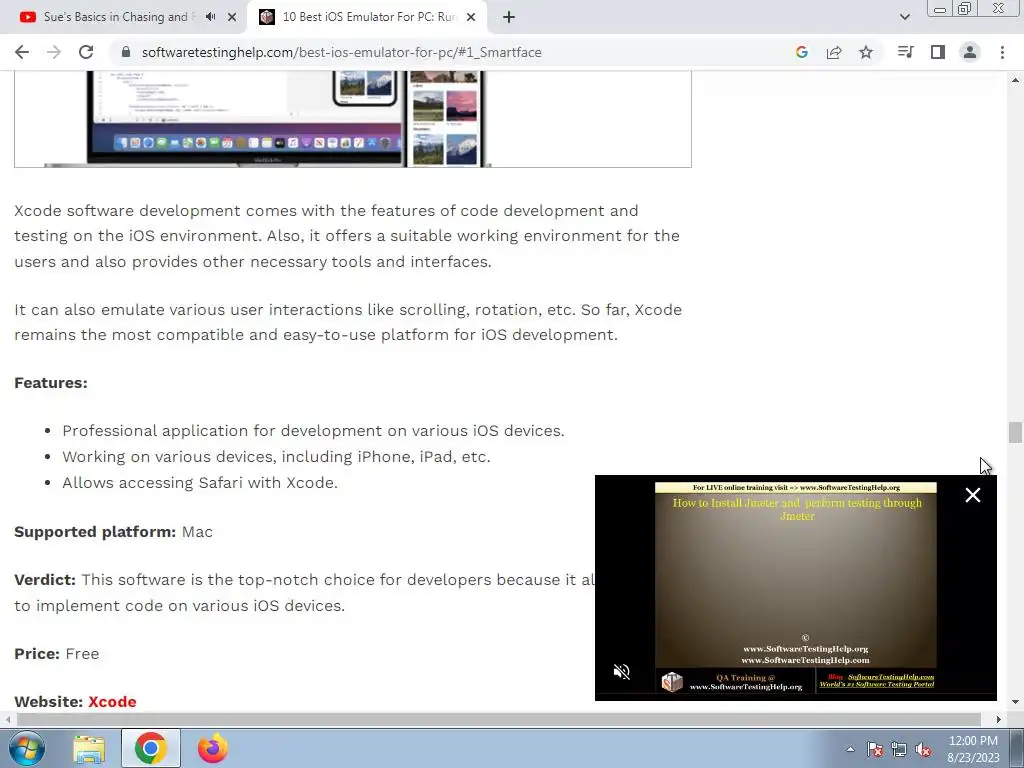Screen dimensions: 1024x768
Task: Play the Jmeter tutorial video
Action: point(795,587)
